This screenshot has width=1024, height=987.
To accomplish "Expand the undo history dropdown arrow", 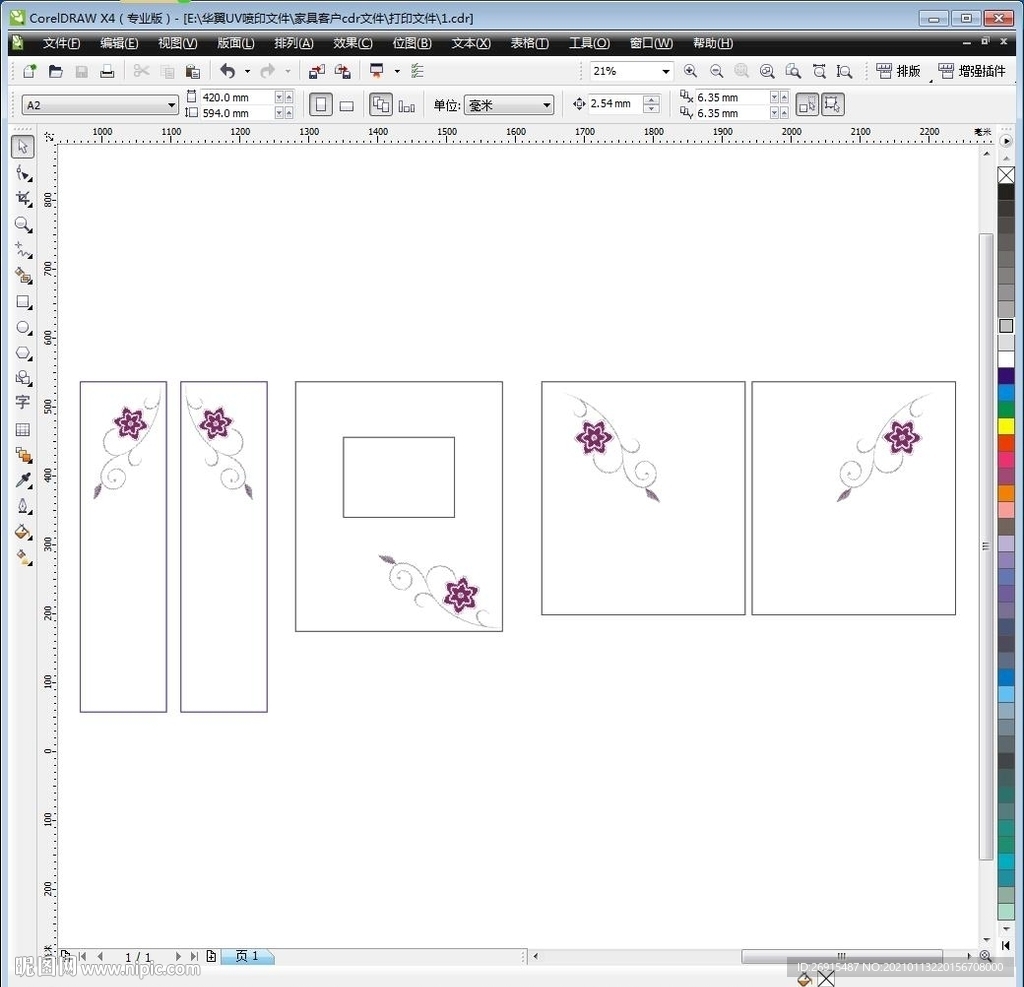I will coord(248,71).
